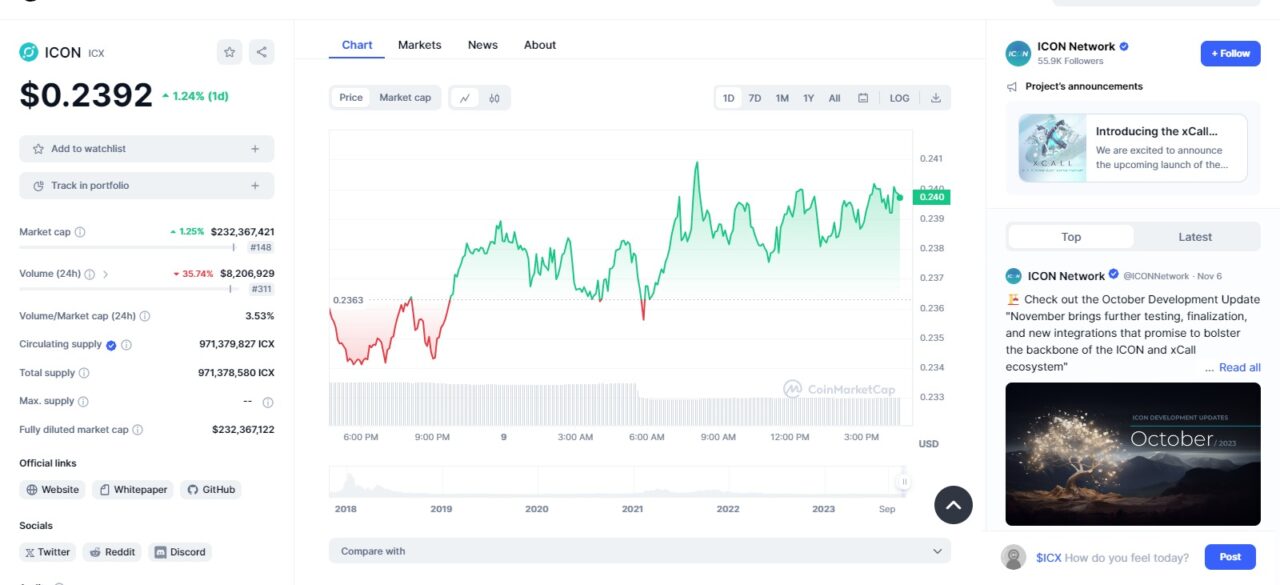
Task: Open the Discord social link
Action: coord(180,552)
